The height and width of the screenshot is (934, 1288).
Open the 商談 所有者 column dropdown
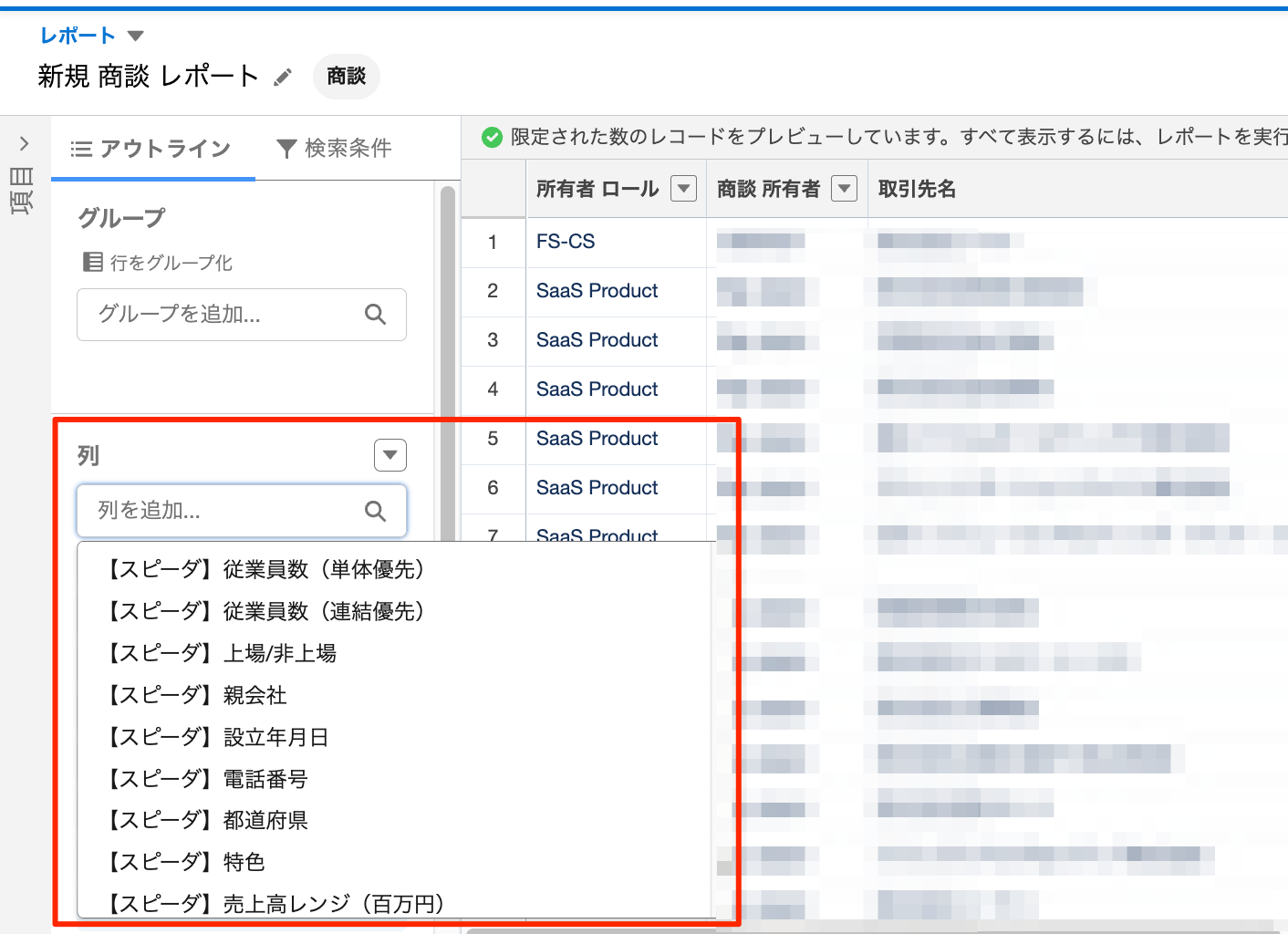pyautogui.click(x=845, y=189)
